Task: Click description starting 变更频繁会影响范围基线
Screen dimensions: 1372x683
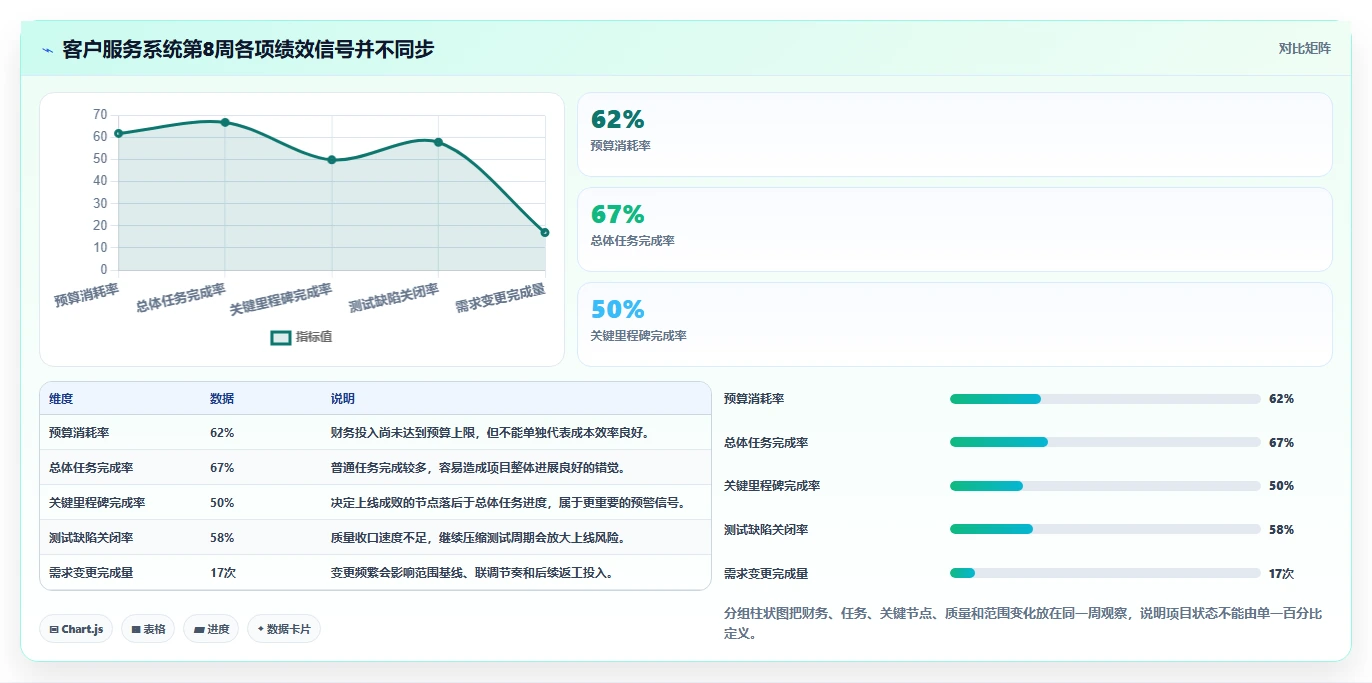Action: [472, 572]
